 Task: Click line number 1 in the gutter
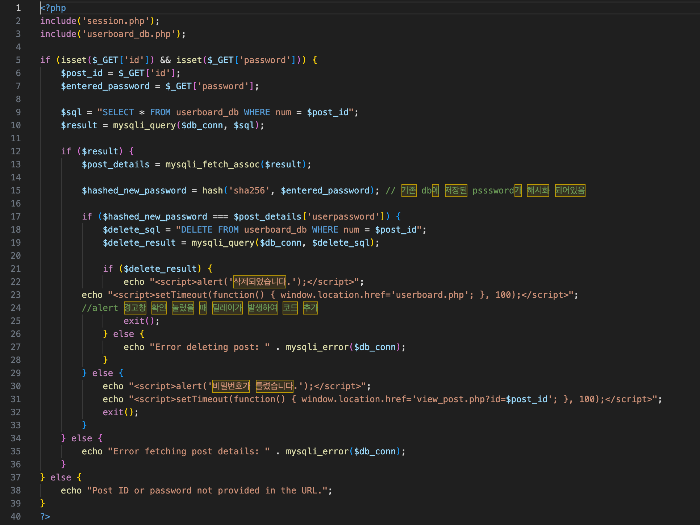tap(18, 8)
